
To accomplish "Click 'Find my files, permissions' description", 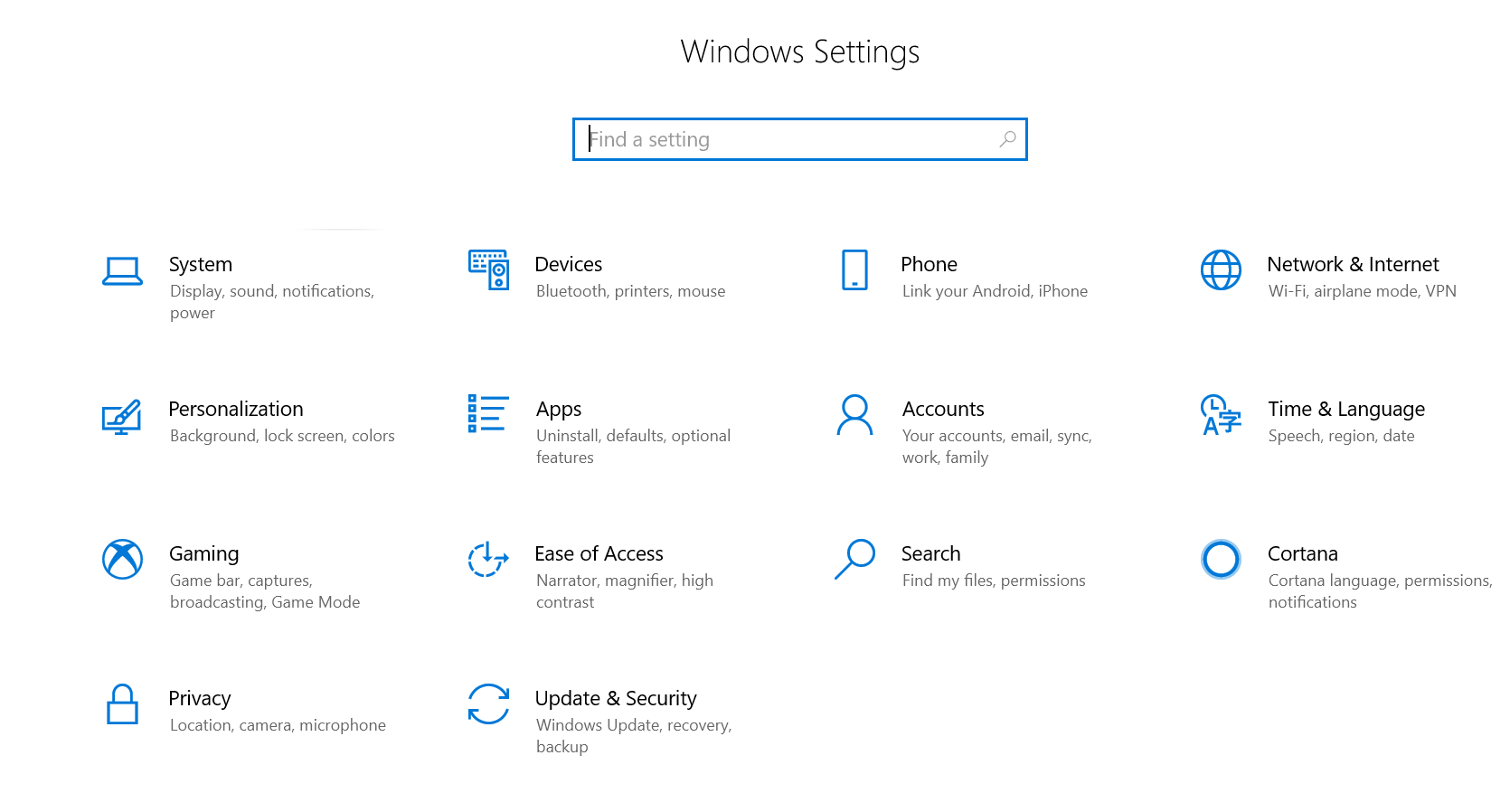I will [x=994, y=581].
